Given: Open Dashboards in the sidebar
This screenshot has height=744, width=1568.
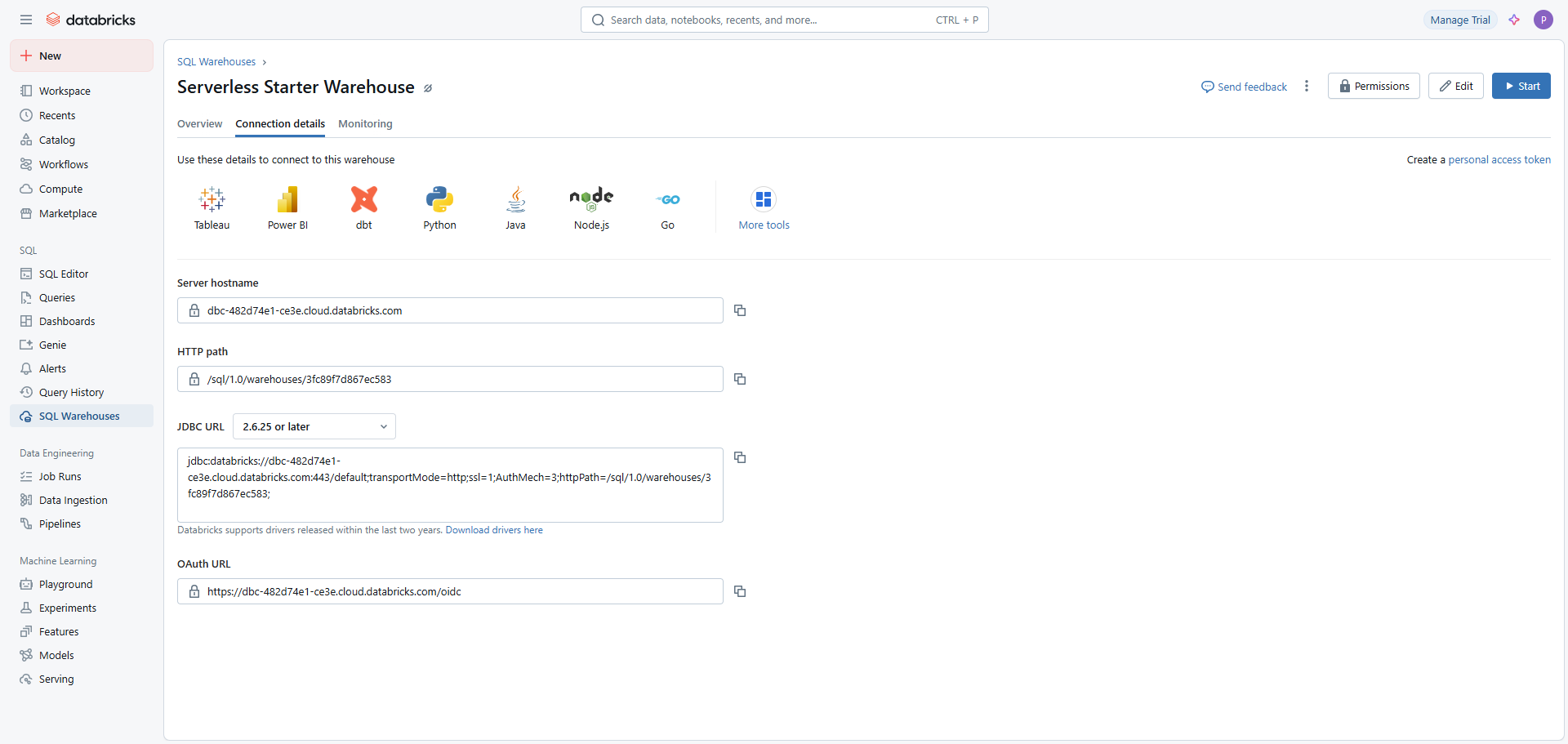Looking at the screenshot, I should [82, 321].
